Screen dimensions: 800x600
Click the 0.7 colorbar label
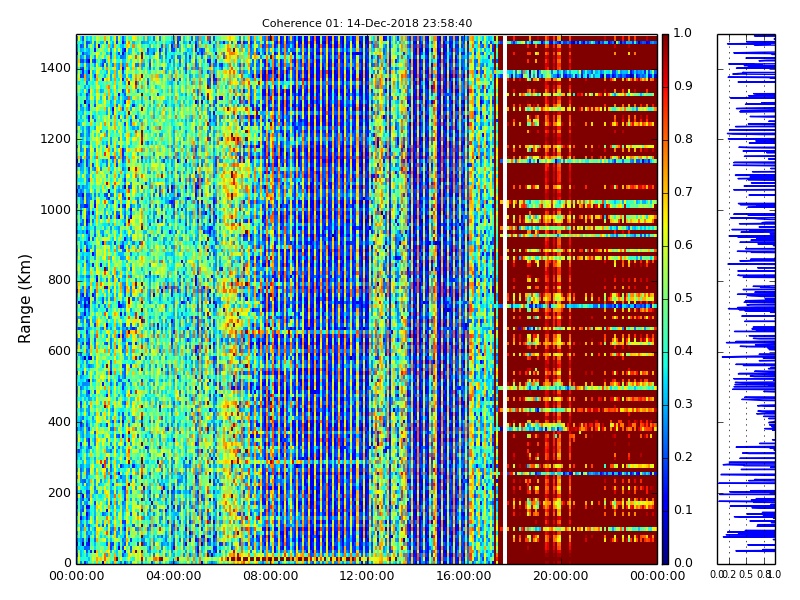tap(683, 192)
